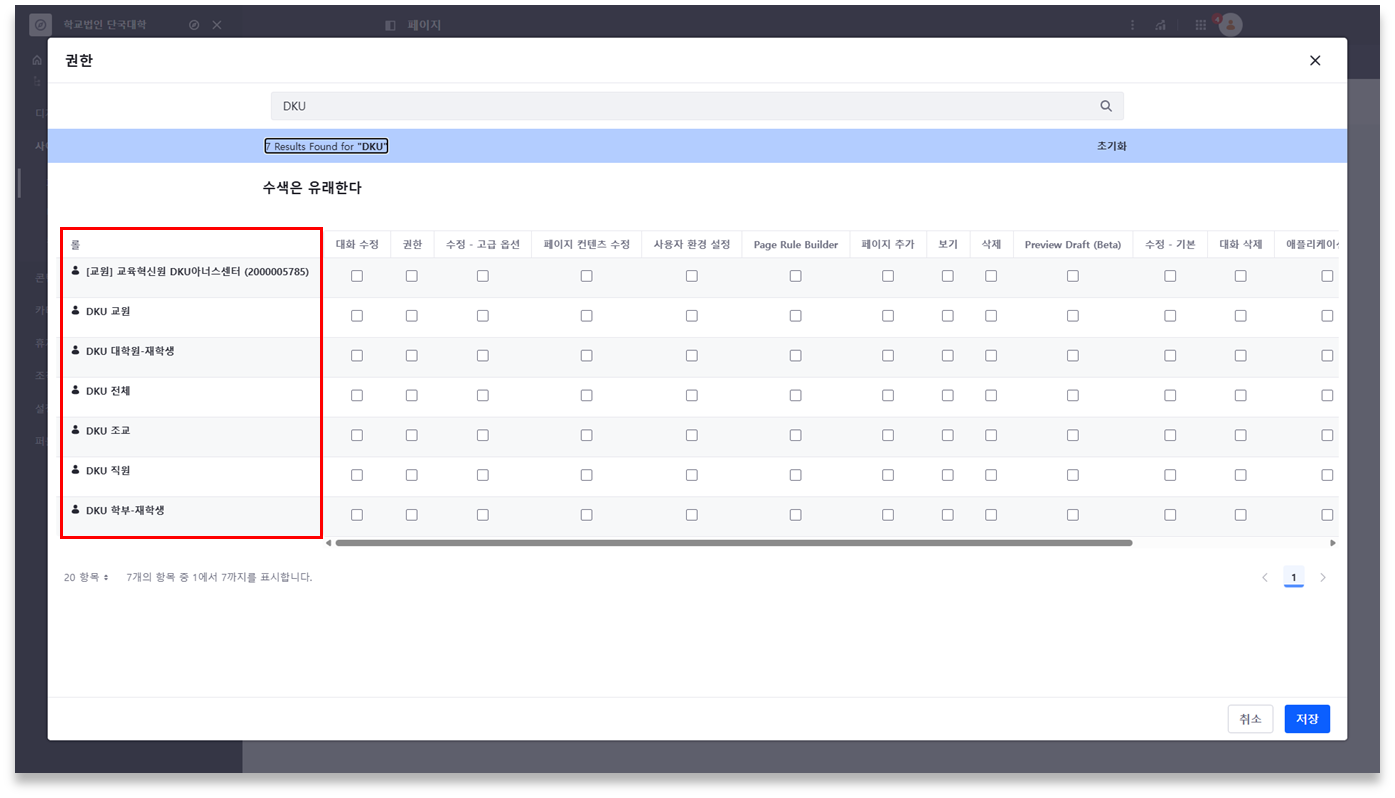Open the apps grid icon in header
This screenshot has width=1395, height=798.
[x=1200, y=25]
